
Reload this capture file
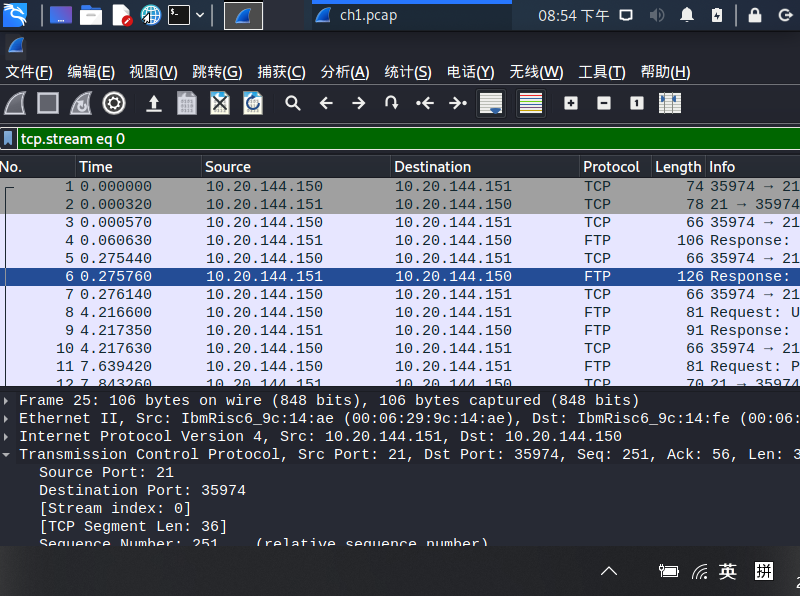[x=253, y=104]
